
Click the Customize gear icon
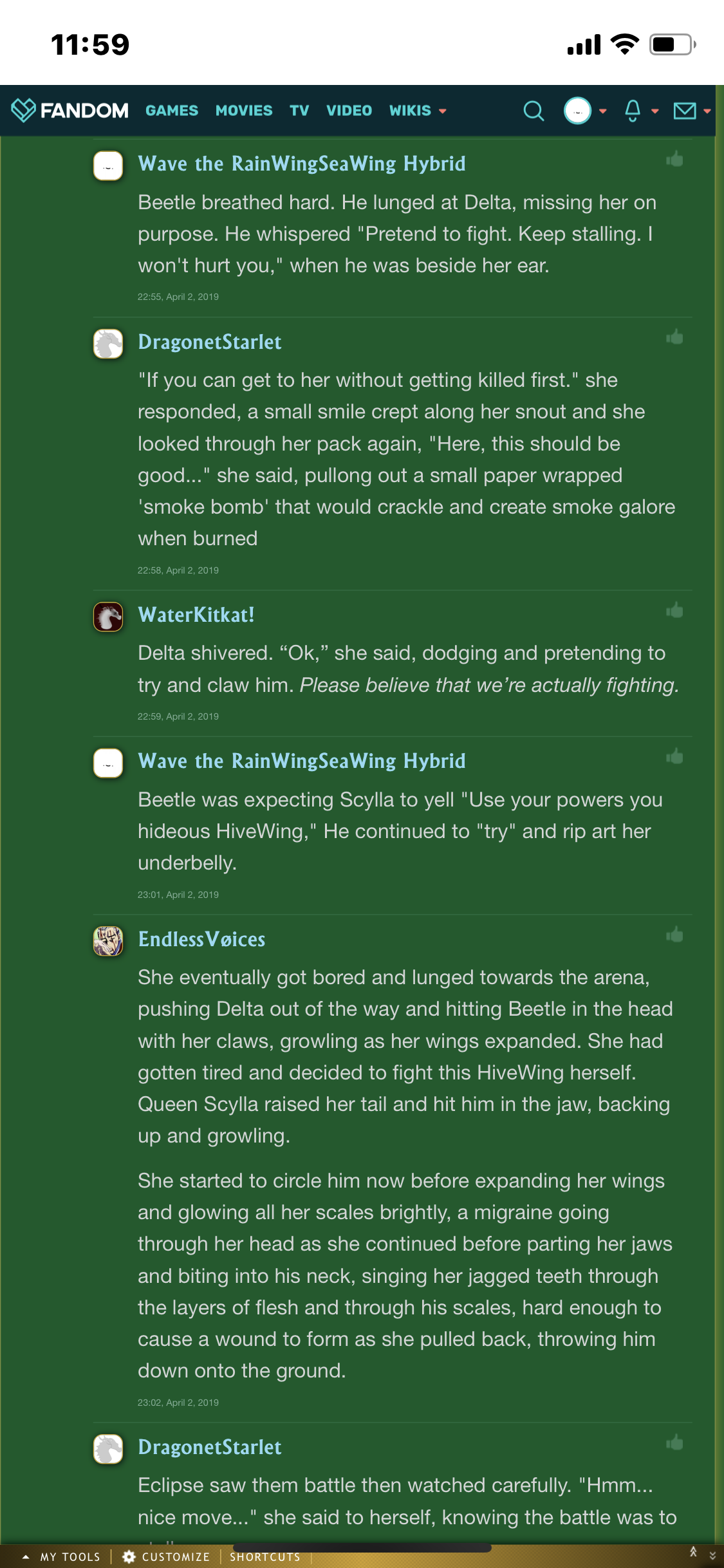click(129, 1556)
